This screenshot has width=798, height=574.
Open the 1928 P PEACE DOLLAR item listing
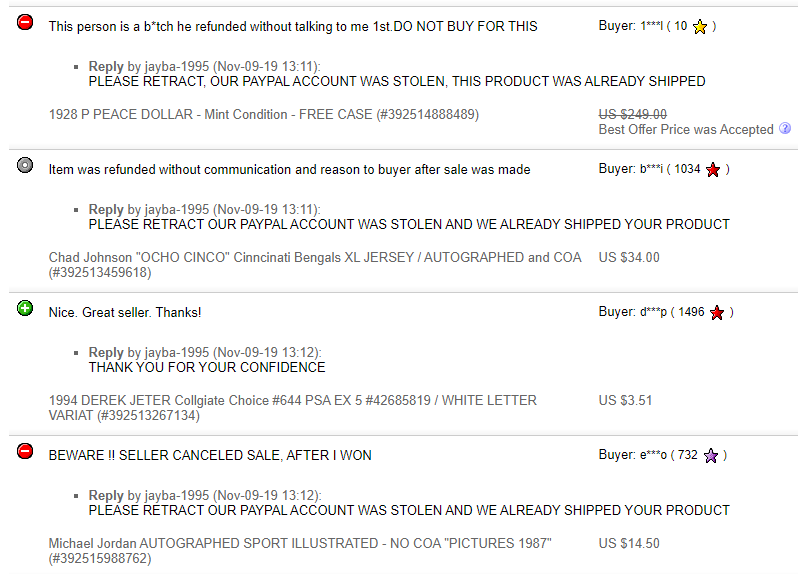point(264,114)
